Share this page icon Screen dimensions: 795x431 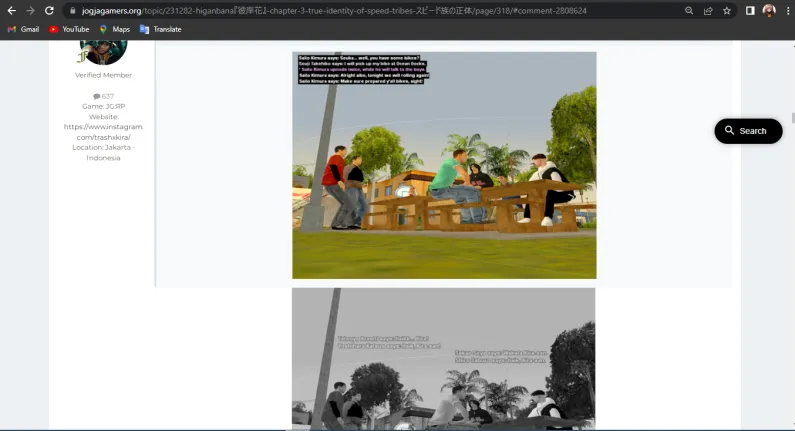(x=708, y=11)
